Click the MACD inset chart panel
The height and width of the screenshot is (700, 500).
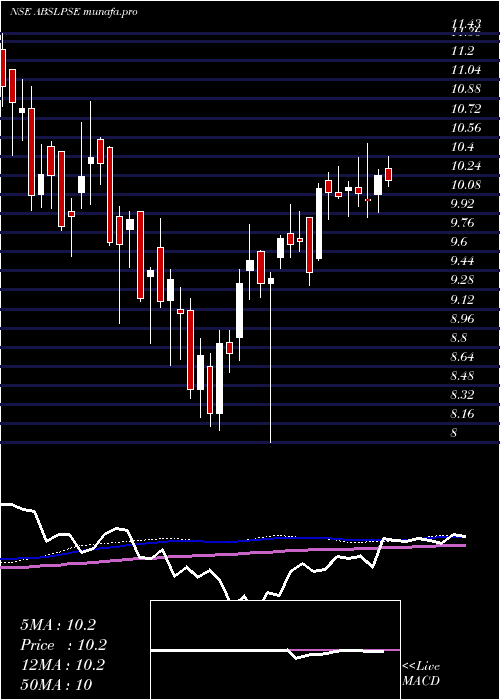pos(275,650)
